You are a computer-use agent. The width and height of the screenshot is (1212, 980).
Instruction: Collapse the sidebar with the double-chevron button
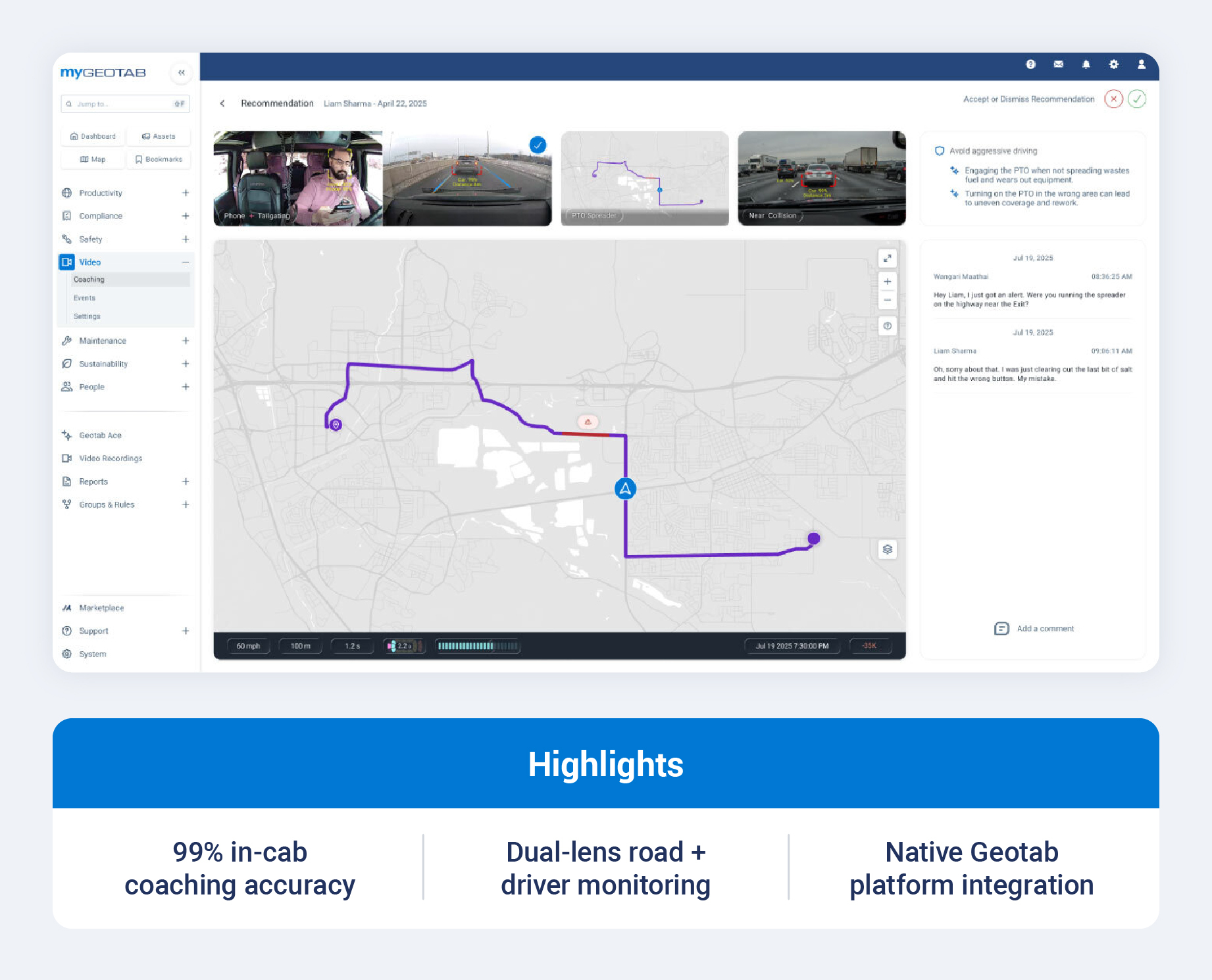tap(181, 72)
